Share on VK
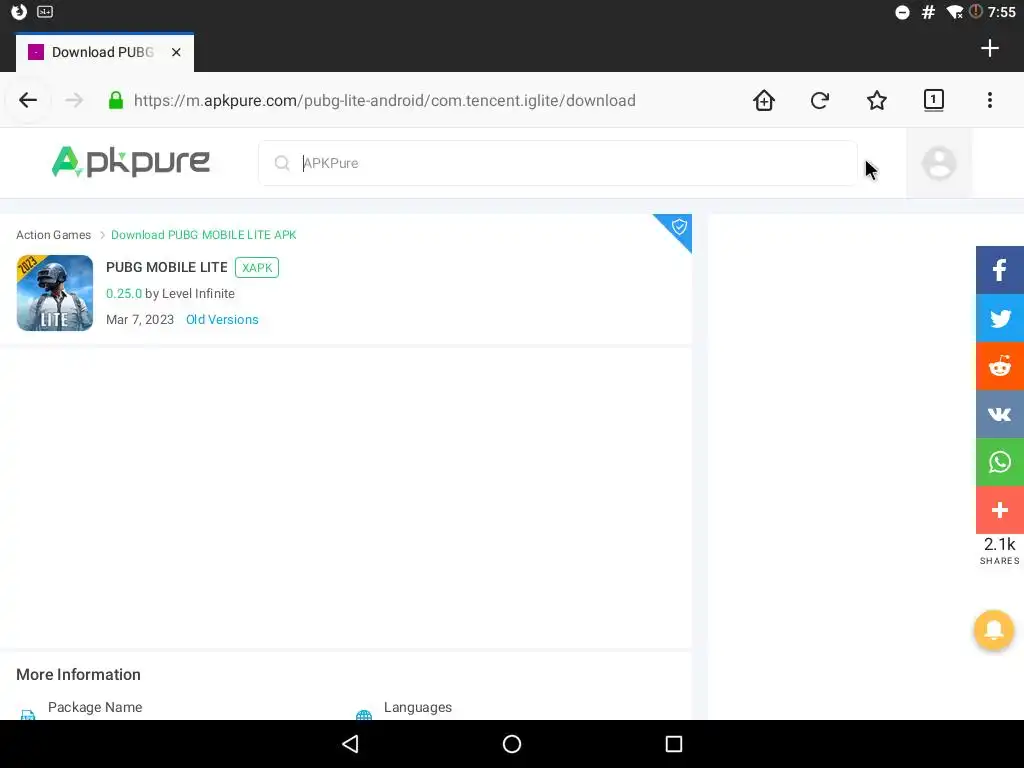Image resolution: width=1024 pixels, height=768 pixels. pyautogui.click(x=999, y=414)
